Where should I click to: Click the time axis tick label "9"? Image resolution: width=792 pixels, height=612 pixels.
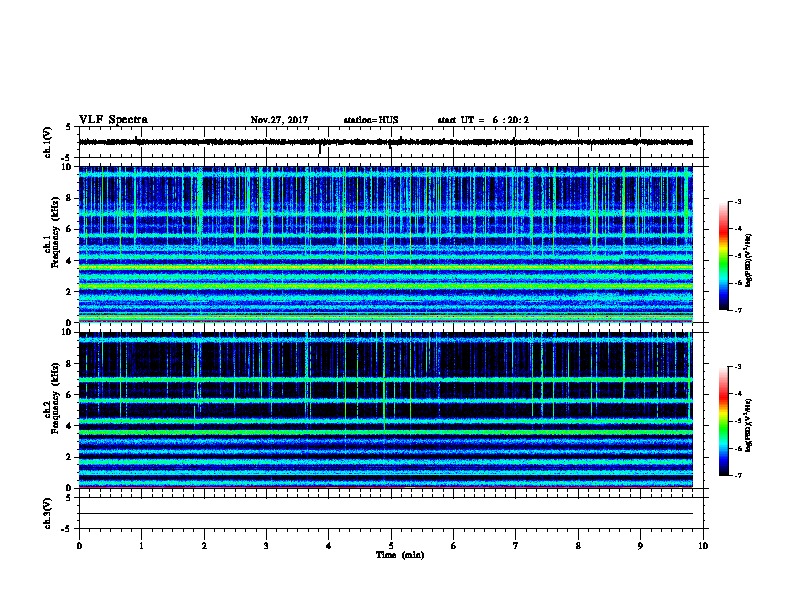[640, 546]
